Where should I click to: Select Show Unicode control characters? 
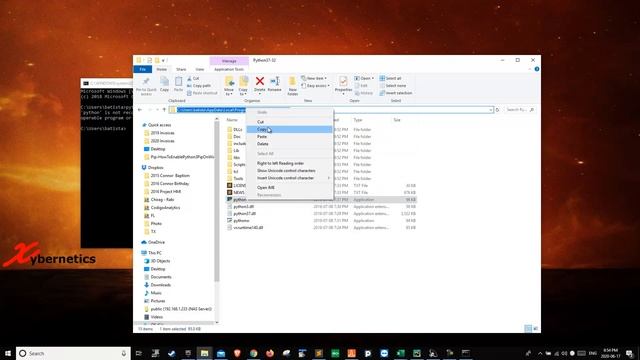pyautogui.click(x=289, y=171)
